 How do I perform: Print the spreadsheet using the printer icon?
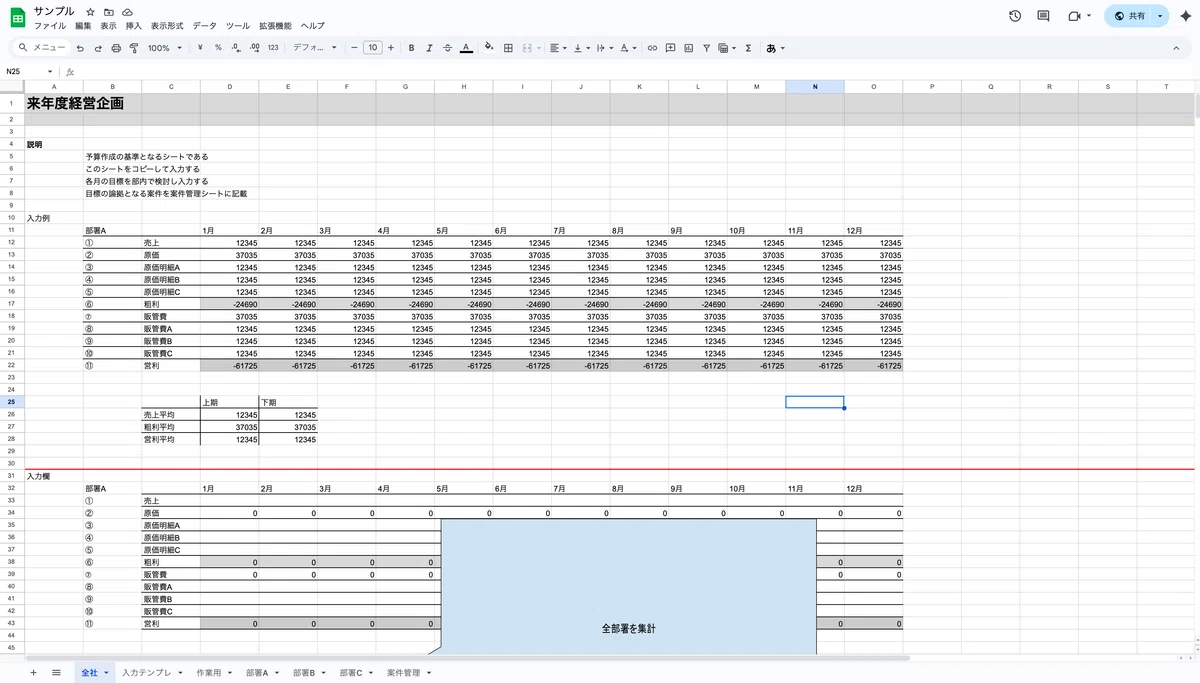point(116,47)
